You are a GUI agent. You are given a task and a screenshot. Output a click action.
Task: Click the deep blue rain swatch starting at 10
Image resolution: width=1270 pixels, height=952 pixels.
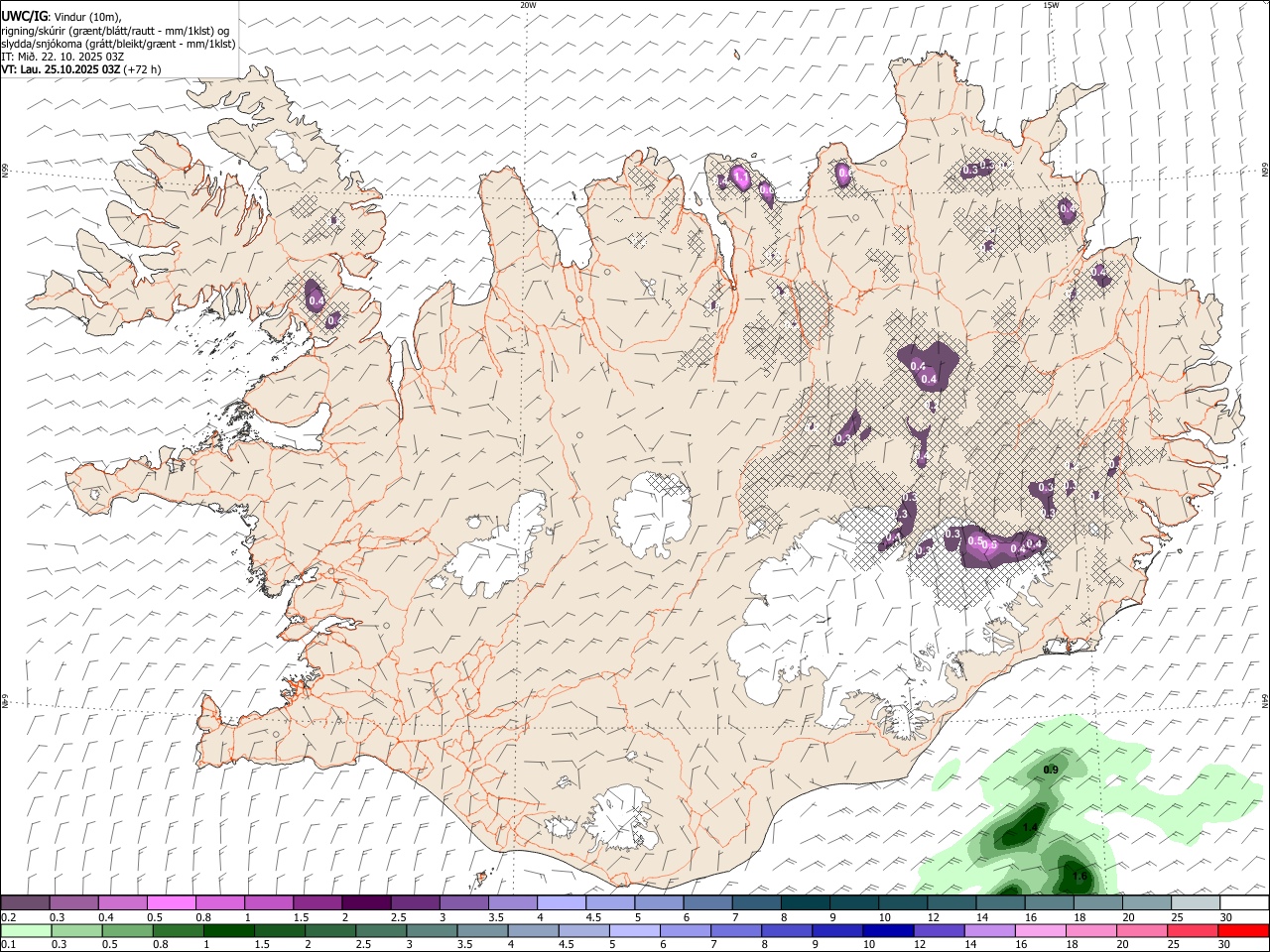887,931
